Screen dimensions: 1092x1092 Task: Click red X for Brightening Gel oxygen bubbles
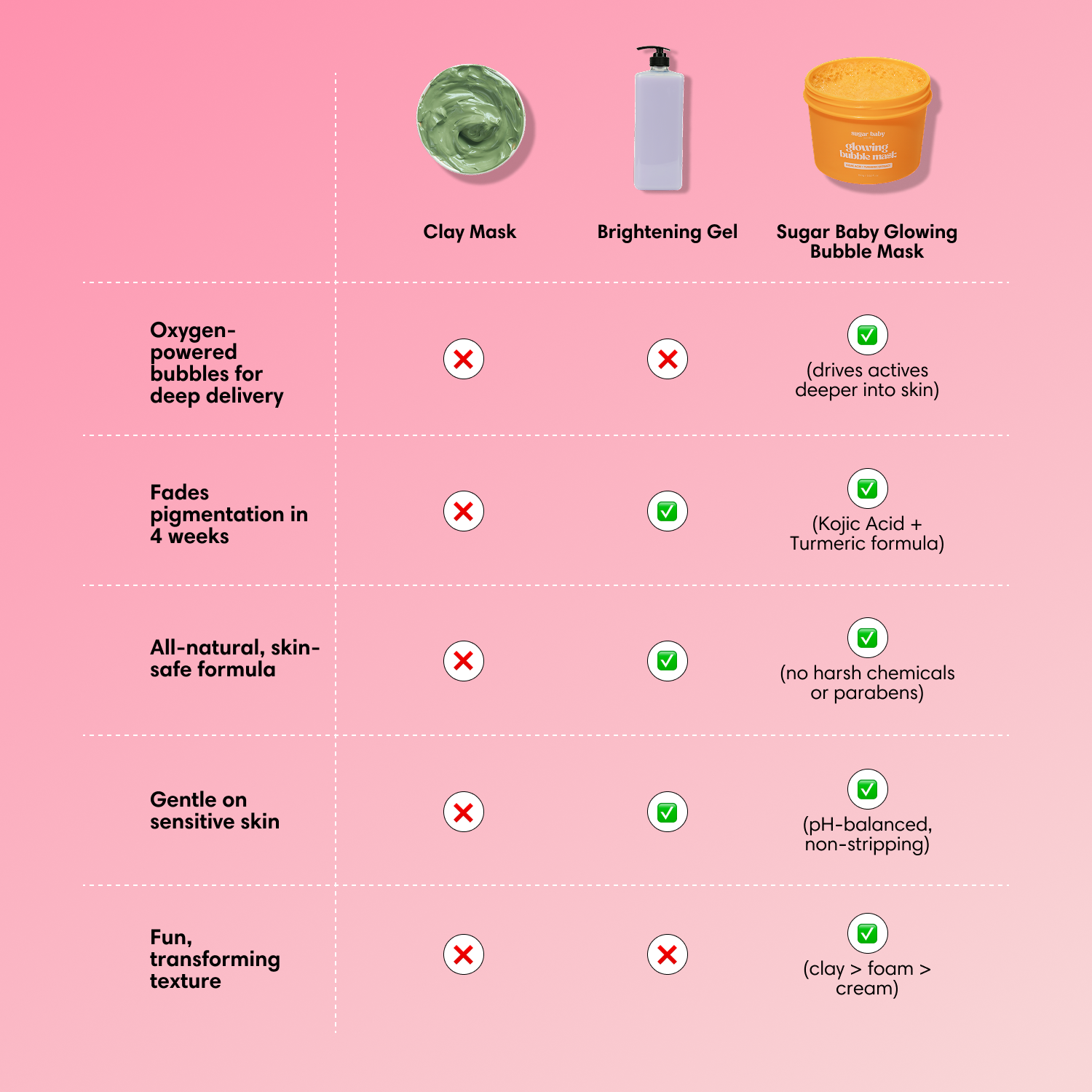(668, 359)
